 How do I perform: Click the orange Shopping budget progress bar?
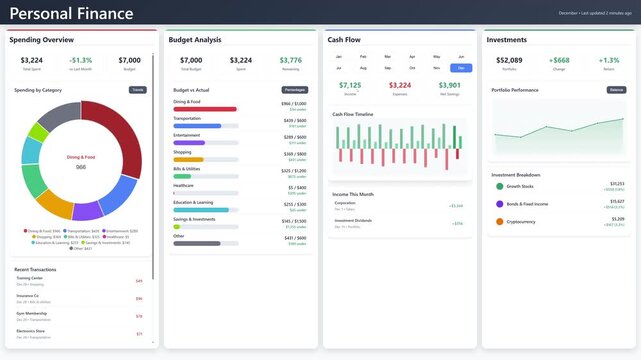[206, 159]
